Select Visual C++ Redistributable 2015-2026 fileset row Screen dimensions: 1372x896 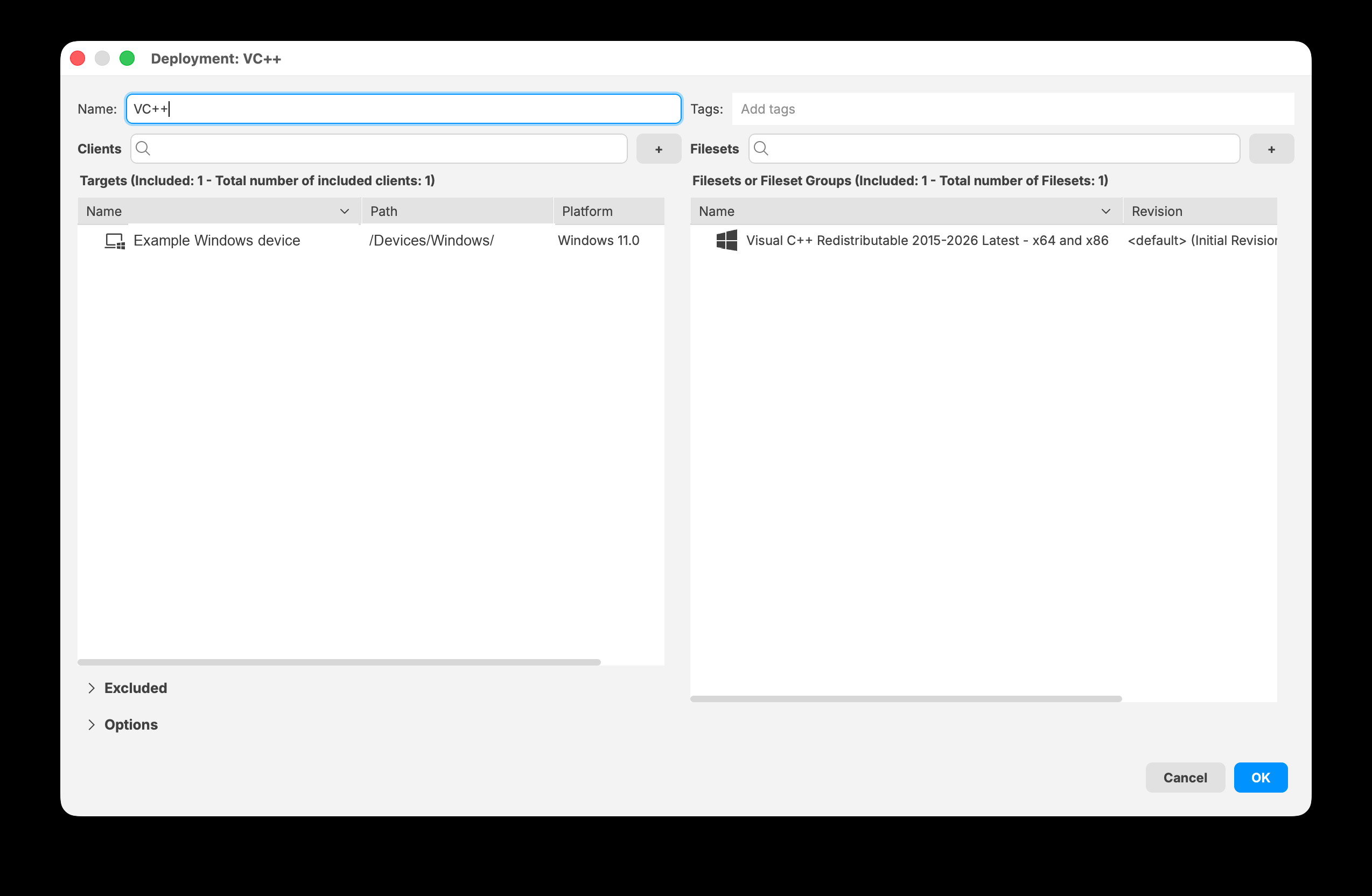(983, 241)
